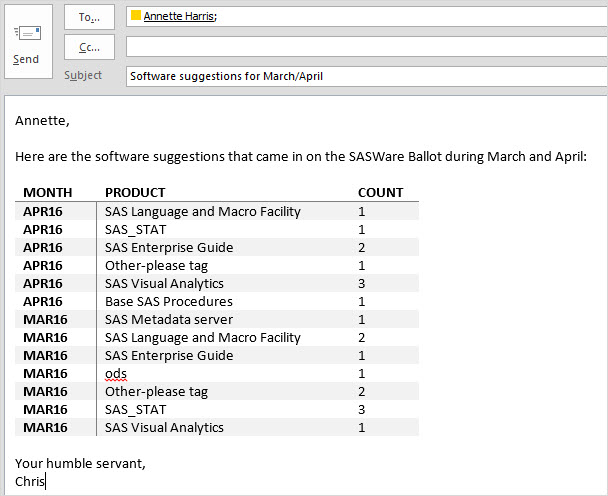Image resolution: width=608 pixels, height=496 pixels.
Task: Click the greeting line Annette,
Action: (x=42, y=121)
